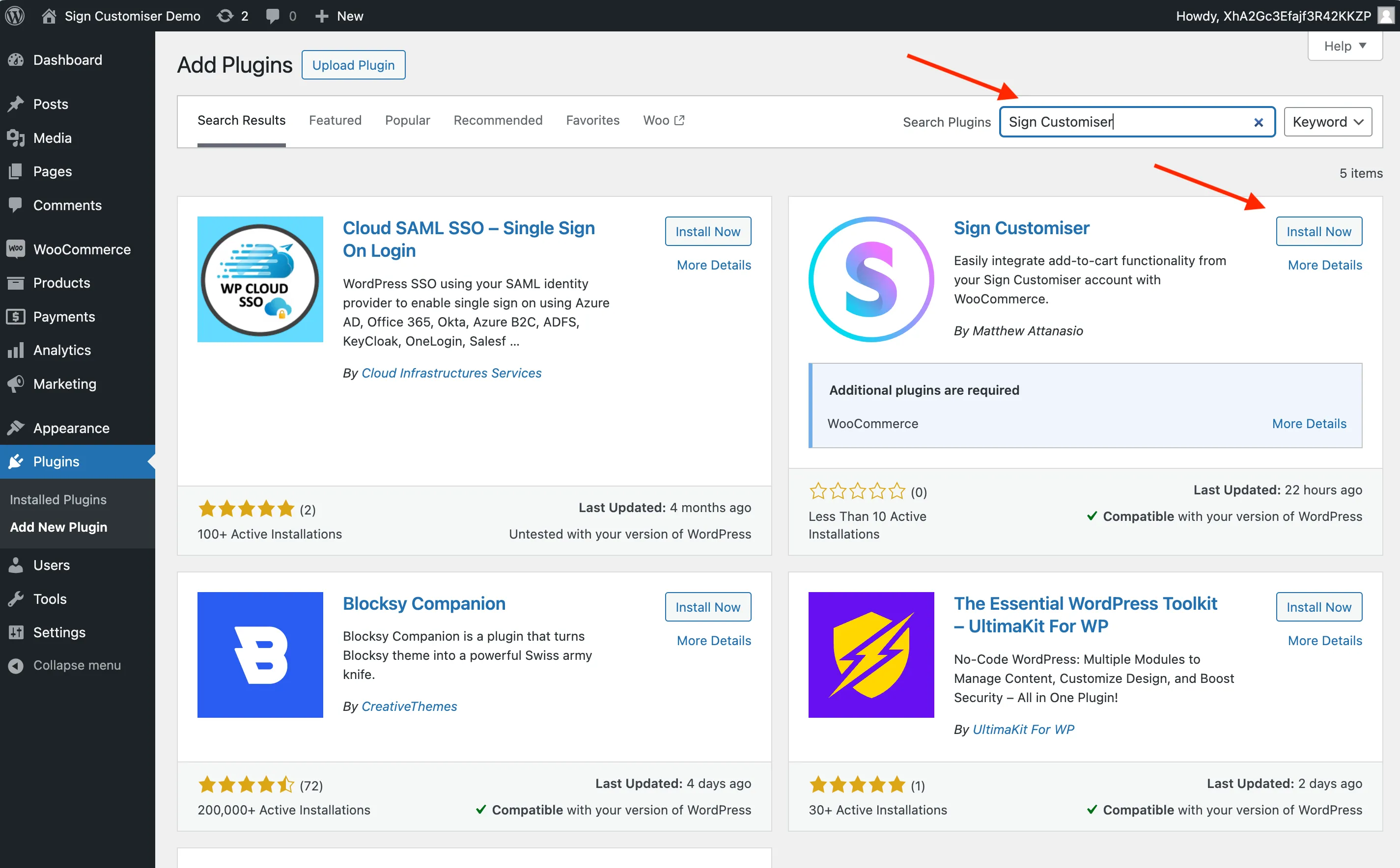
Task: Click the user avatar at top right
Action: click(x=1386, y=16)
